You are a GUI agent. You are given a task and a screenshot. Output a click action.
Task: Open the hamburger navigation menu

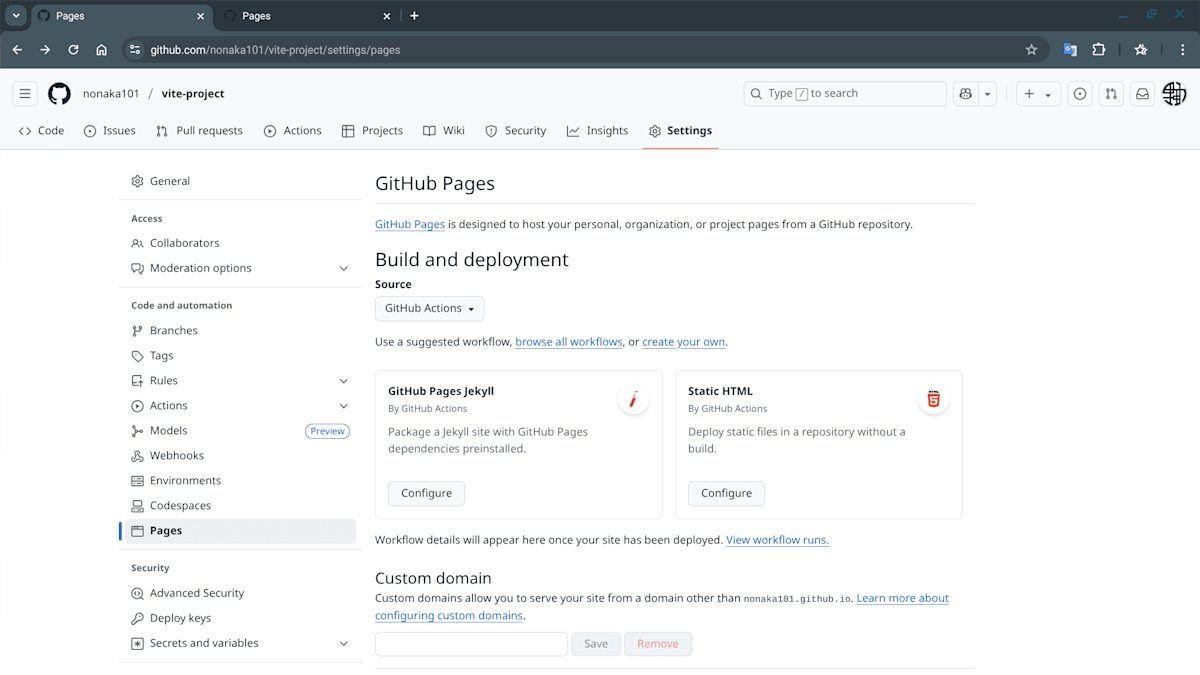(25, 94)
